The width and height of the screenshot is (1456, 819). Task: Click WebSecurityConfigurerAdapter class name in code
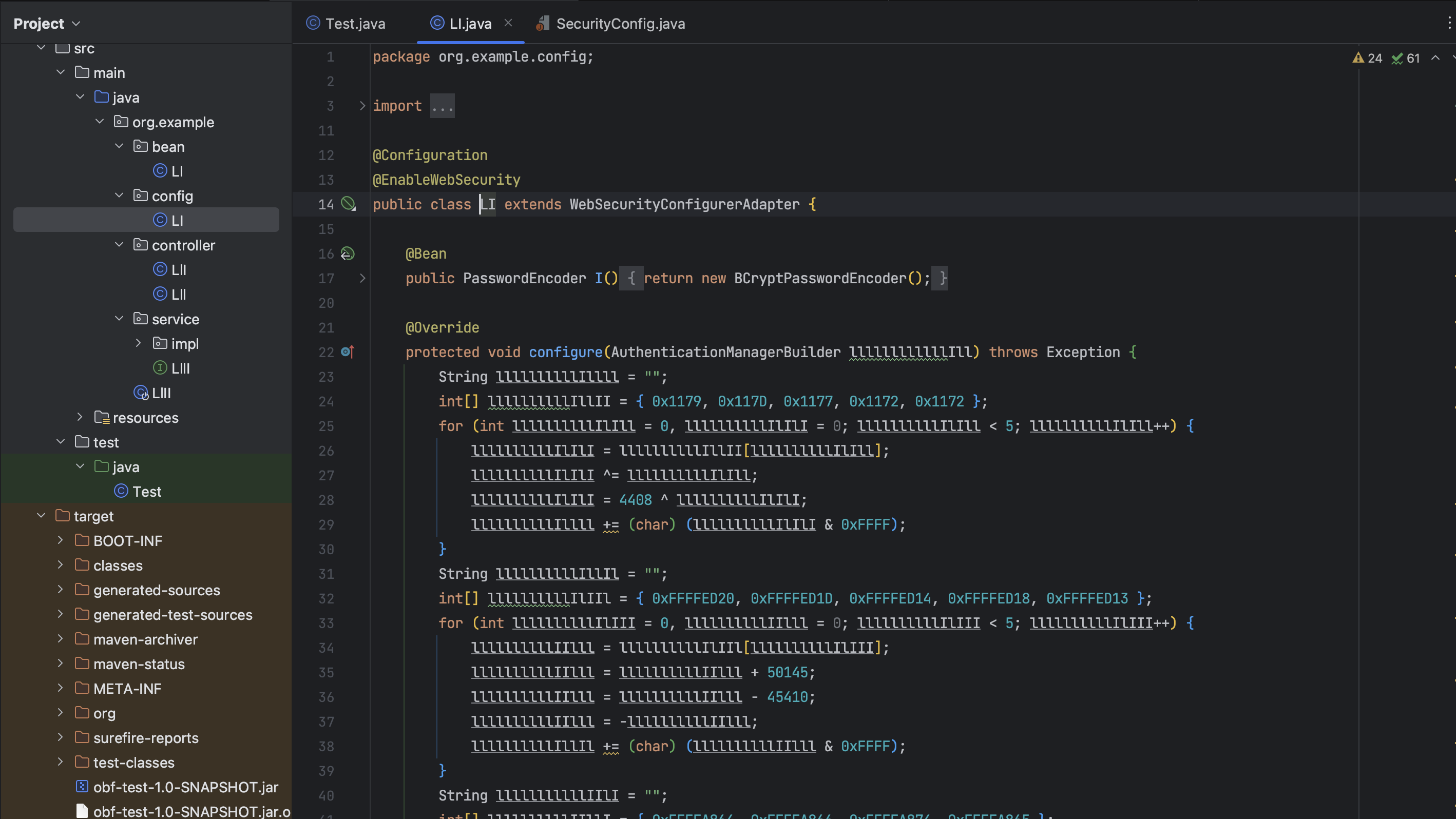pos(684,204)
